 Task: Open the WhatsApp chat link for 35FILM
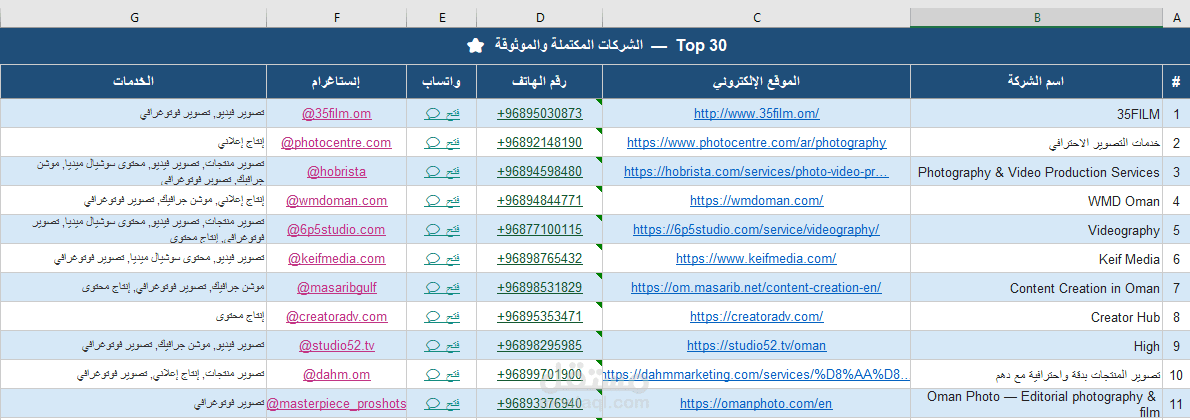442,114
